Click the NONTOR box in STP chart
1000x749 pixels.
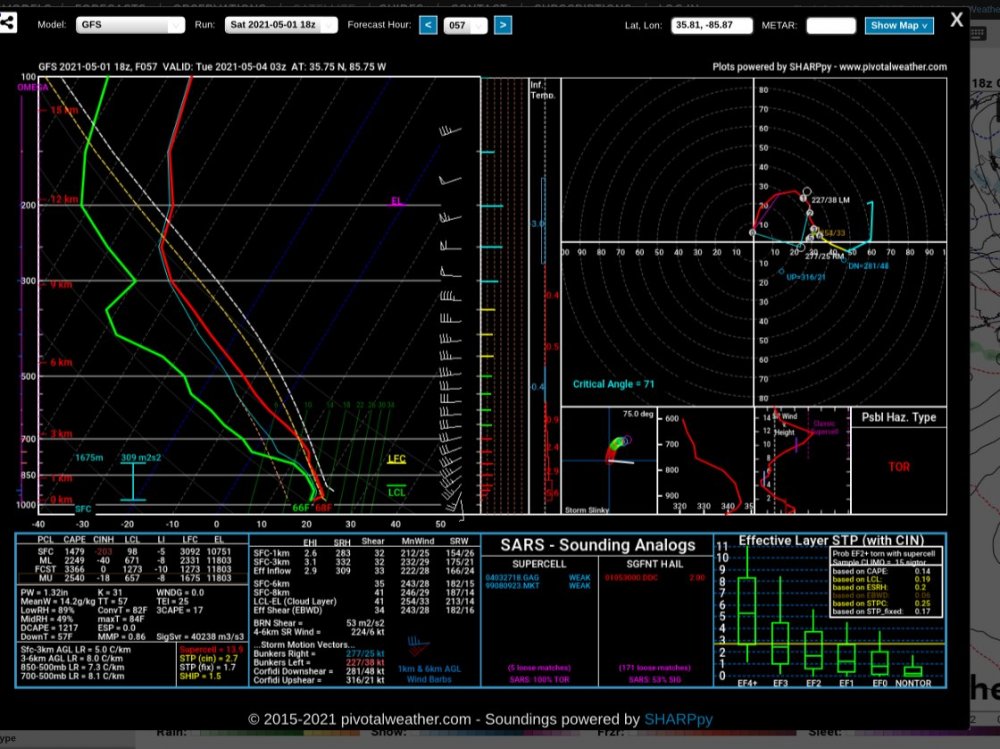point(913,671)
